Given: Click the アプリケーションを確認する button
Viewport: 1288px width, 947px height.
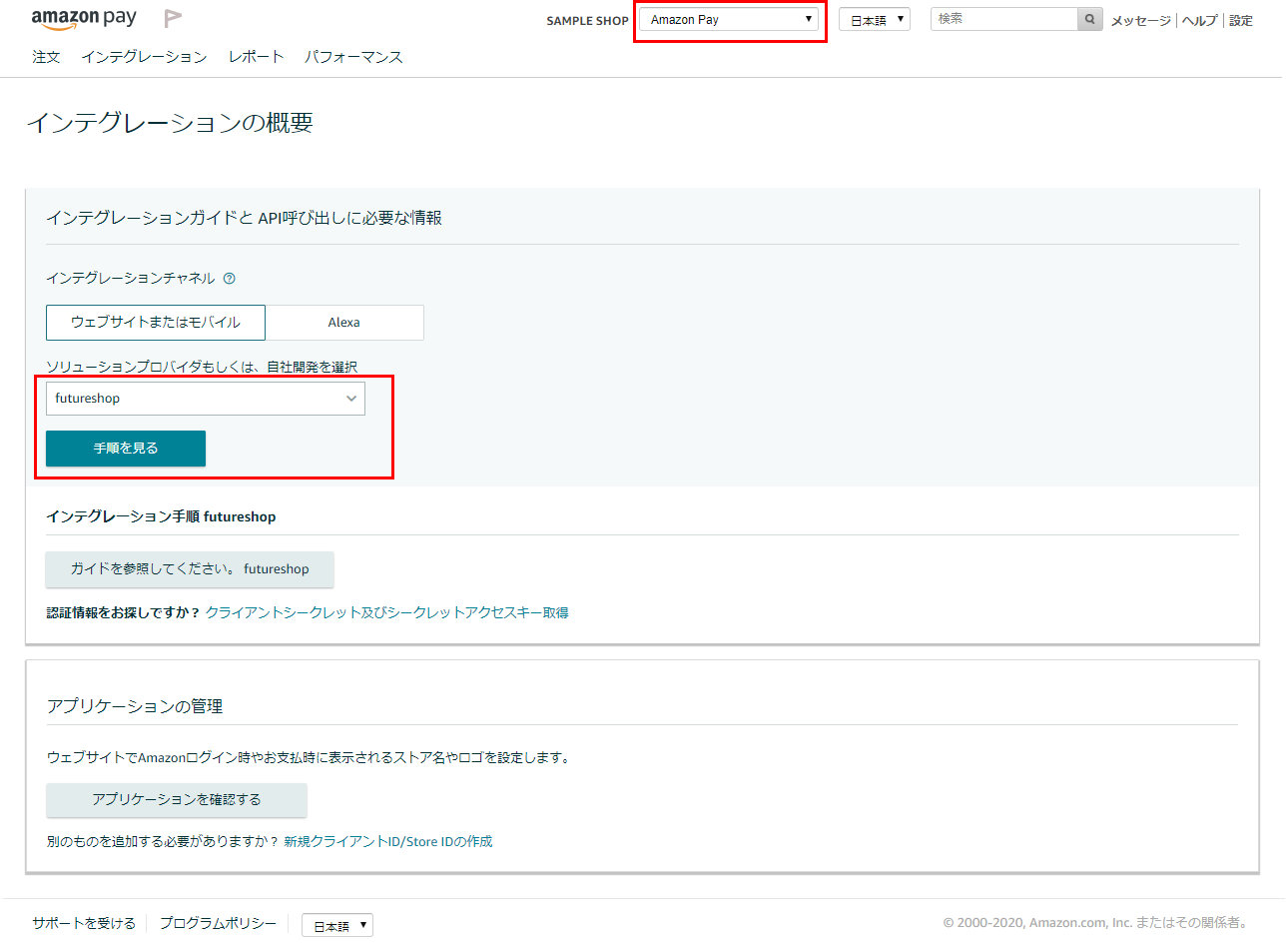Looking at the screenshot, I should tap(177, 800).
